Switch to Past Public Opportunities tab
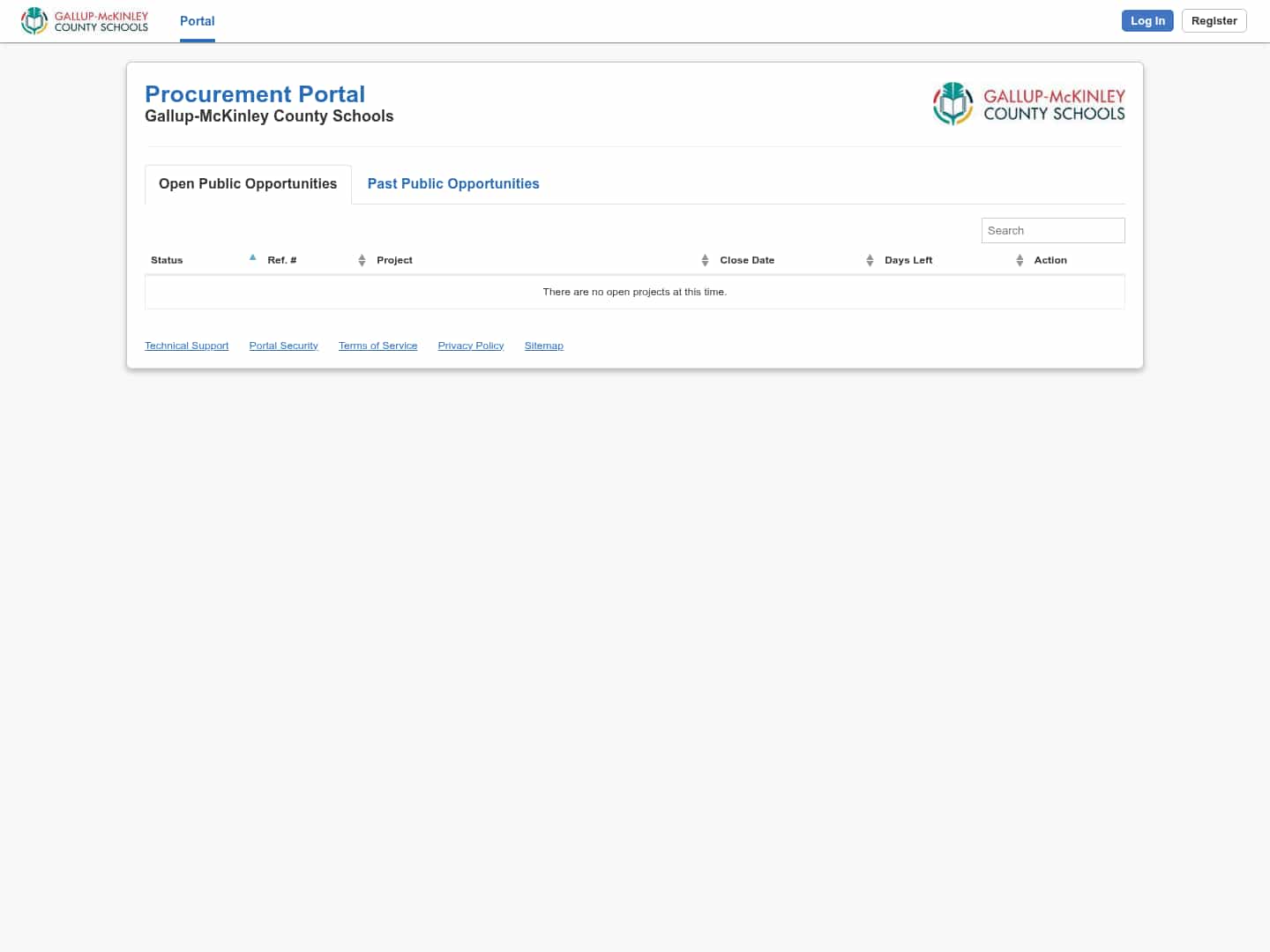The height and width of the screenshot is (952, 1270). click(453, 184)
